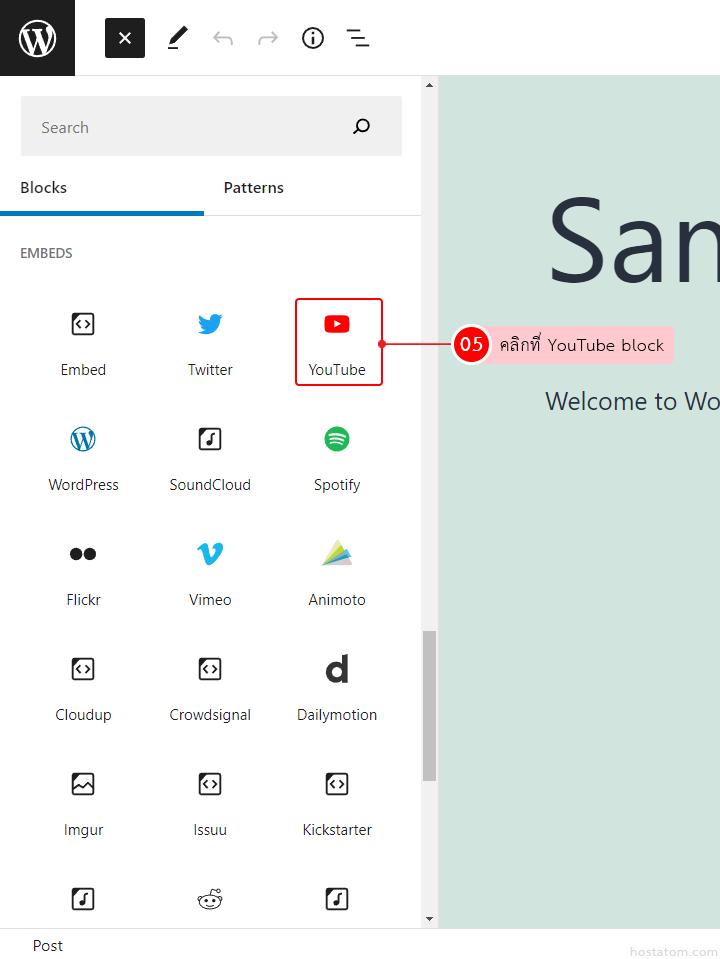This screenshot has width=720, height=959.
Task: Click the WordPress logo button
Action: [37, 38]
